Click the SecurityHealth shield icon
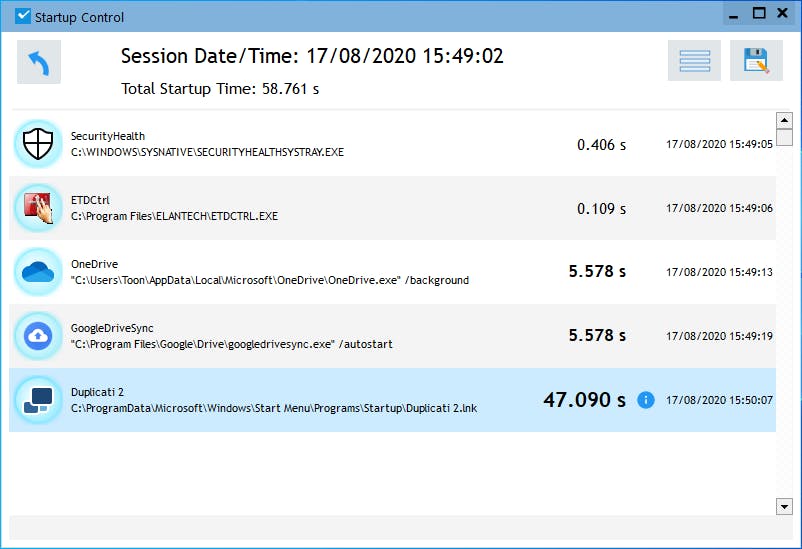This screenshot has height=549, width=802. (39, 144)
